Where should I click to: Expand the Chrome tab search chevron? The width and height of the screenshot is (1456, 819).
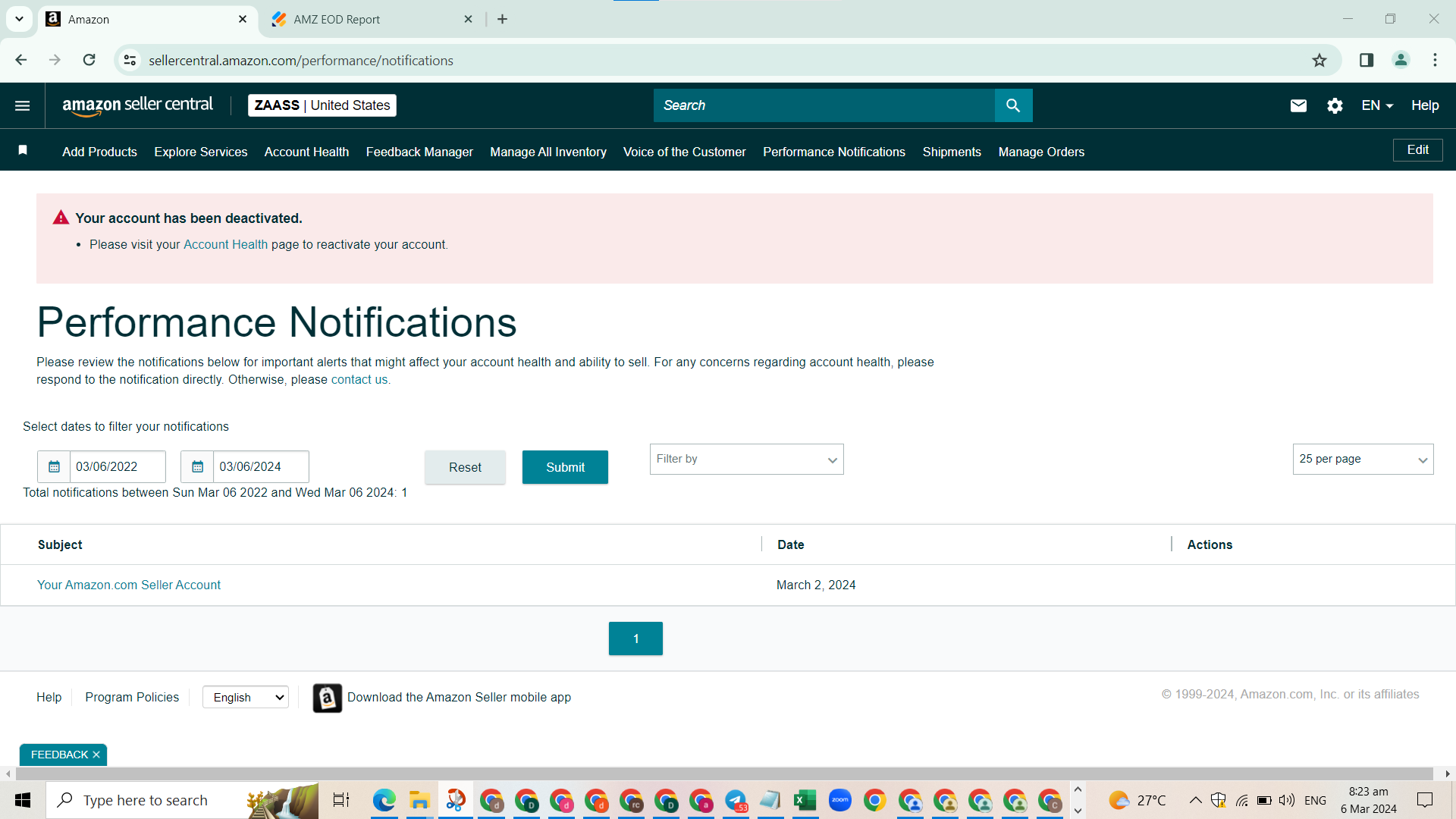[19, 19]
